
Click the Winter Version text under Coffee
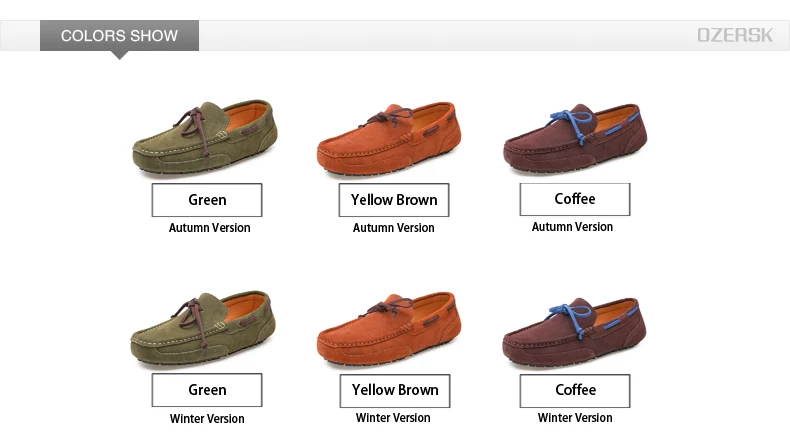tap(575, 418)
